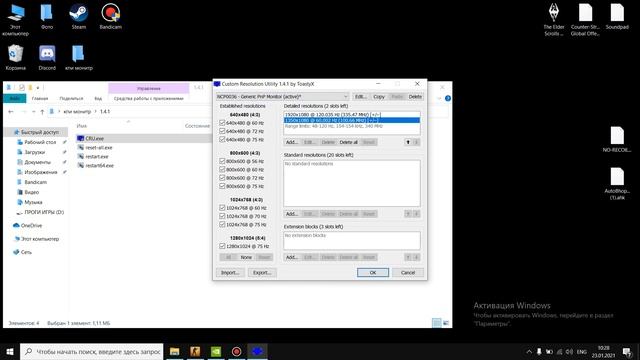The height and width of the screenshot is (360, 640).
Task: Select CRU.exe in Explorer file list
Action: 95,138
